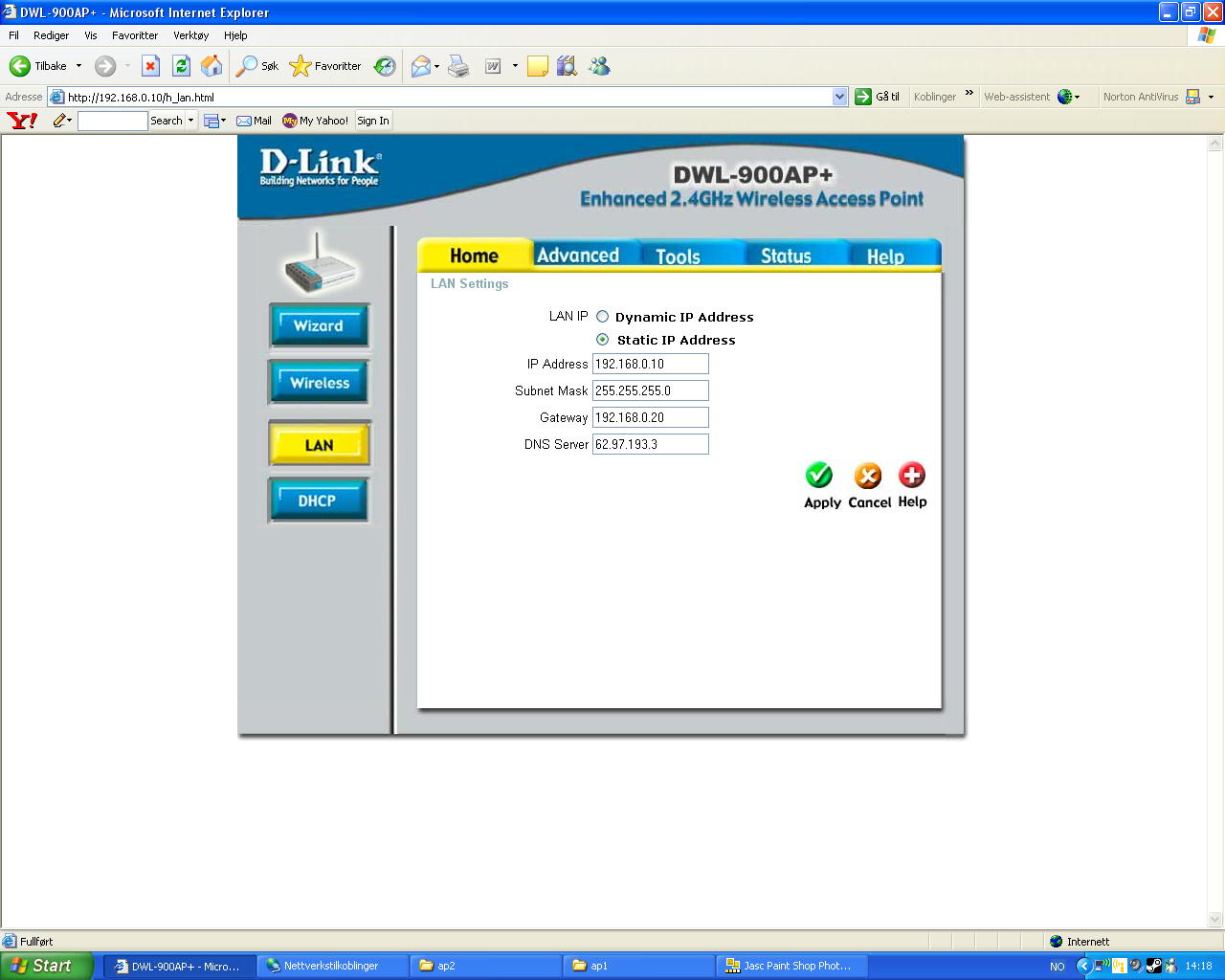This screenshot has height=980, width=1225.
Task: Switch to the Tools tab
Action: click(679, 256)
